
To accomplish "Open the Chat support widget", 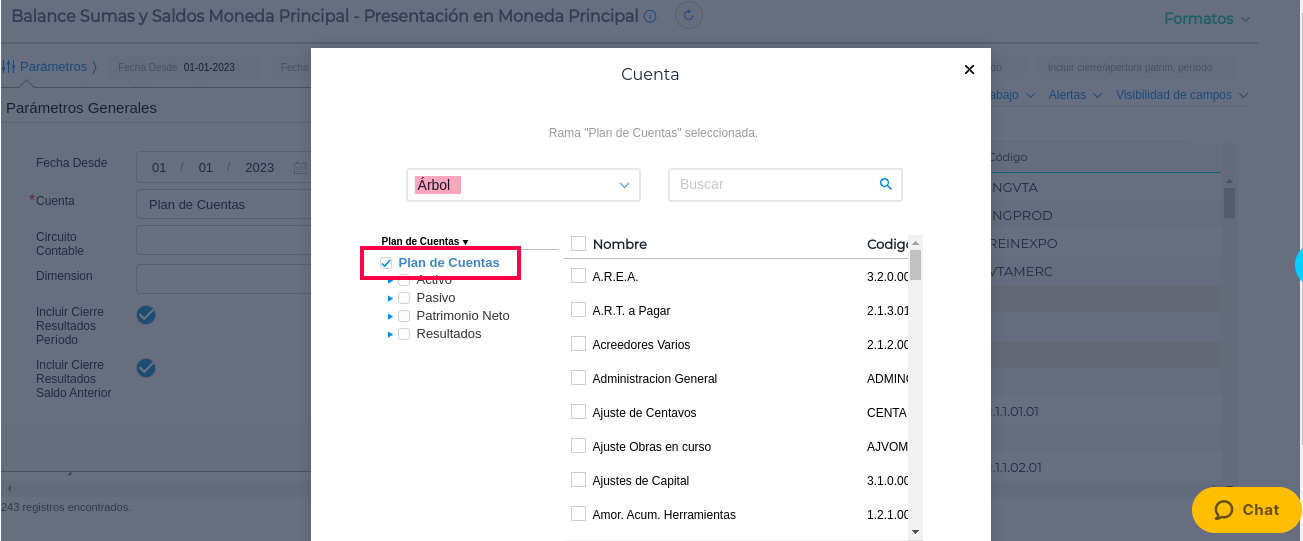I will click(x=1246, y=510).
